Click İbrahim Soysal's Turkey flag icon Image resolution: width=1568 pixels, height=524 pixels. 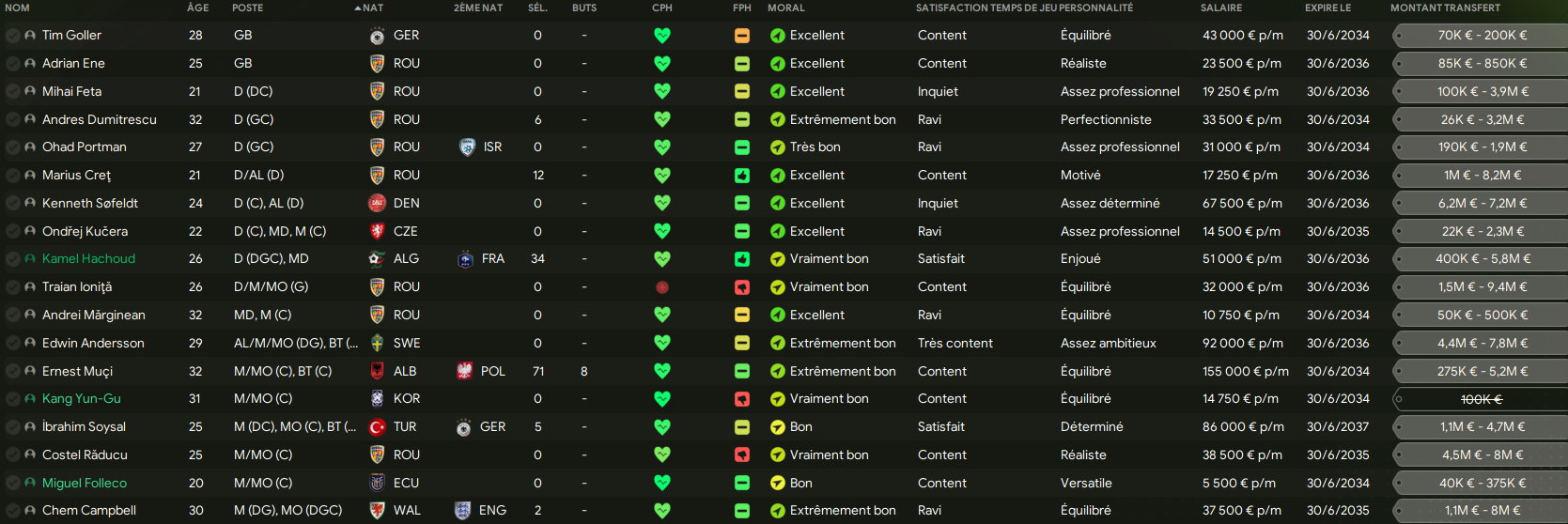point(377,427)
